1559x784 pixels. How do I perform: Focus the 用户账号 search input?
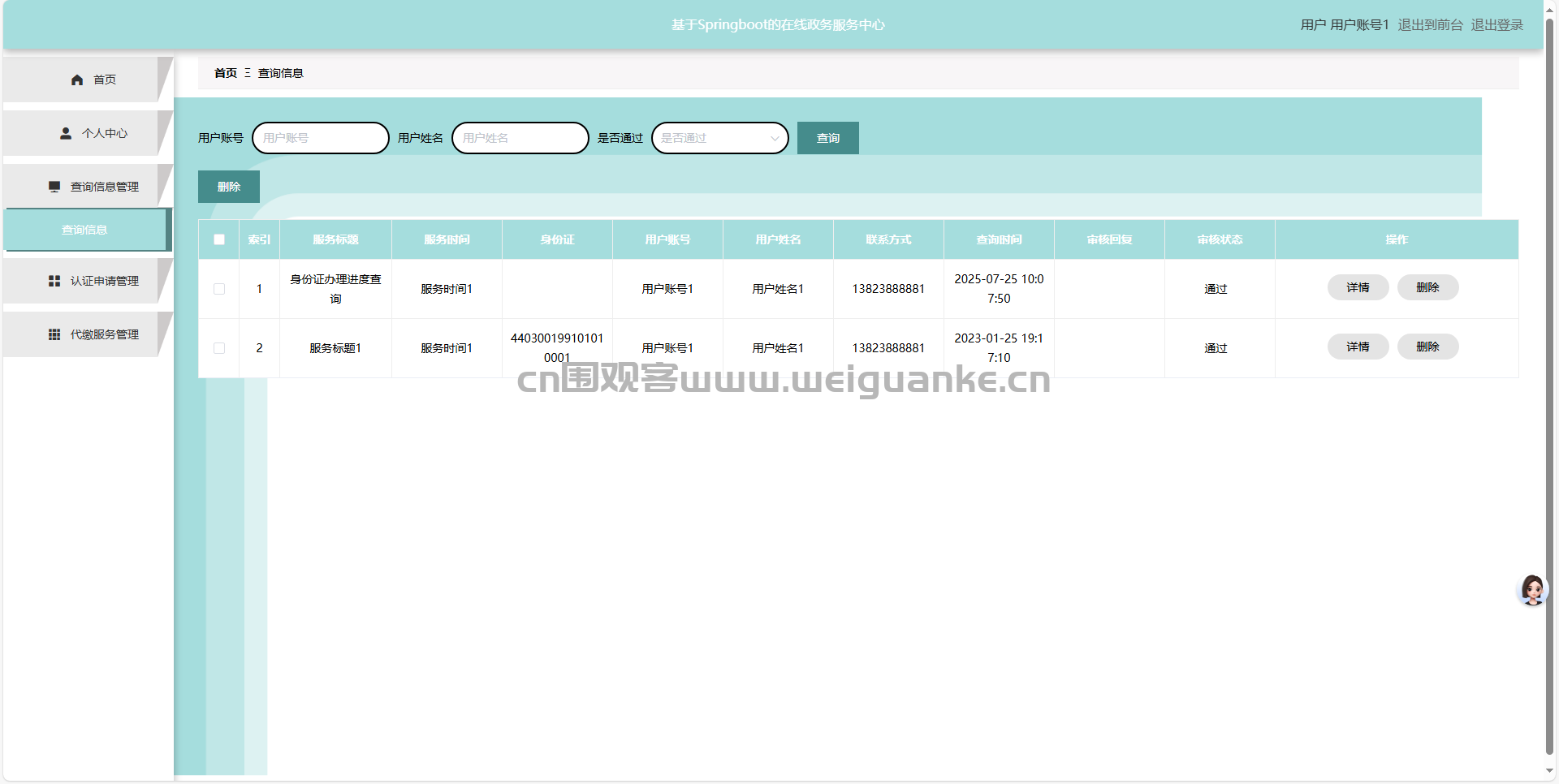click(x=321, y=138)
